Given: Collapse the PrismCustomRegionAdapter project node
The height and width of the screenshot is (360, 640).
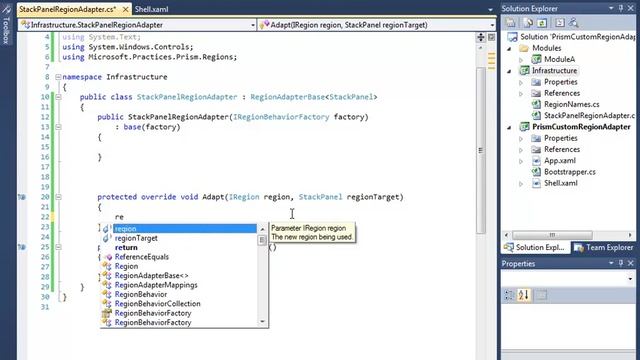Looking at the screenshot, I should click(509, 127).
